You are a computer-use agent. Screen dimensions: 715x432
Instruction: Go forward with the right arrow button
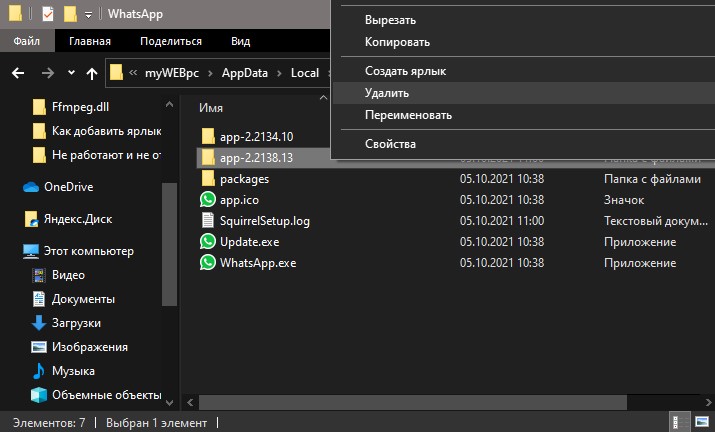click(x=48, y=73)
